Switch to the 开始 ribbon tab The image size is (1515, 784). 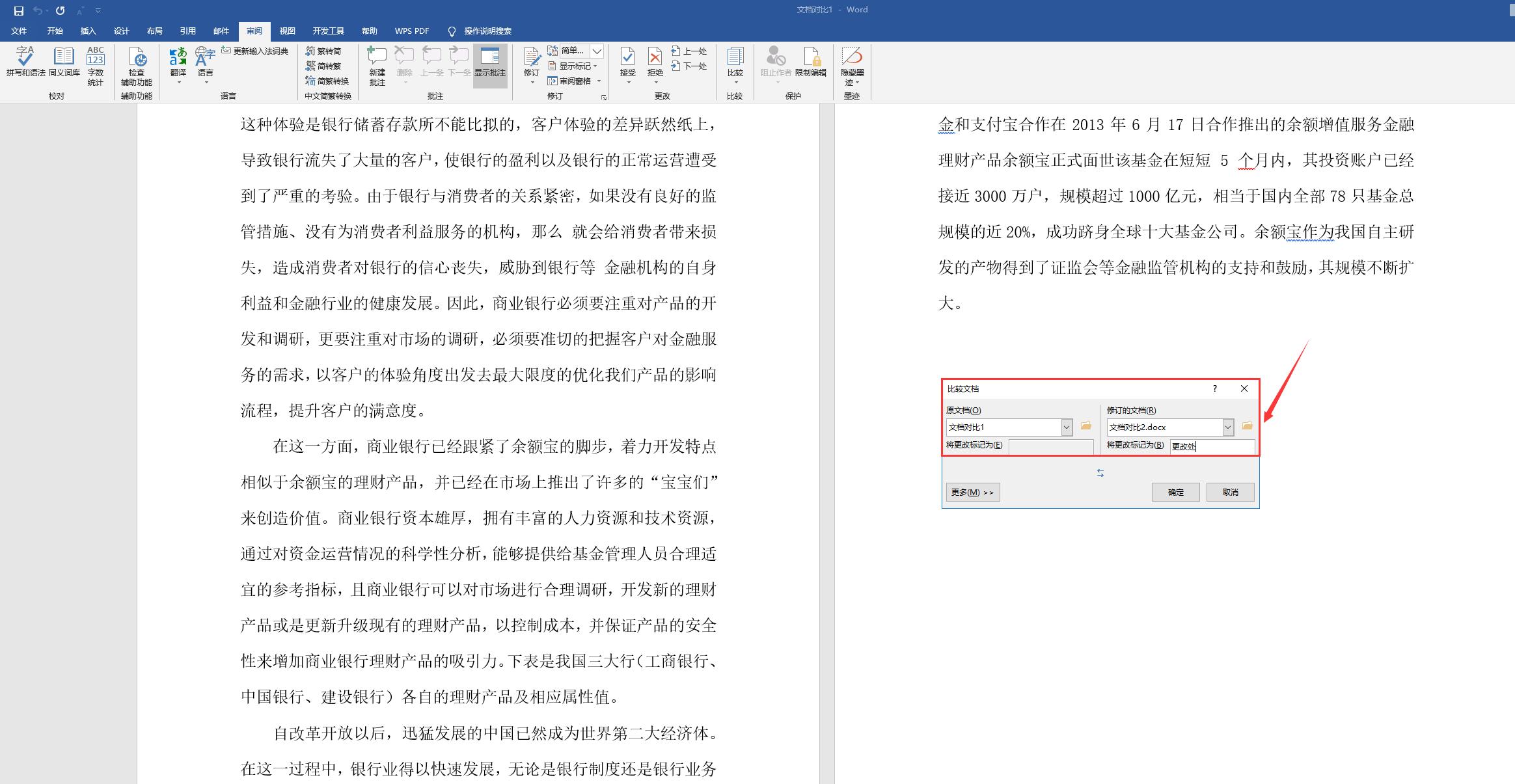pyautogui.click(x=55, y=31)
